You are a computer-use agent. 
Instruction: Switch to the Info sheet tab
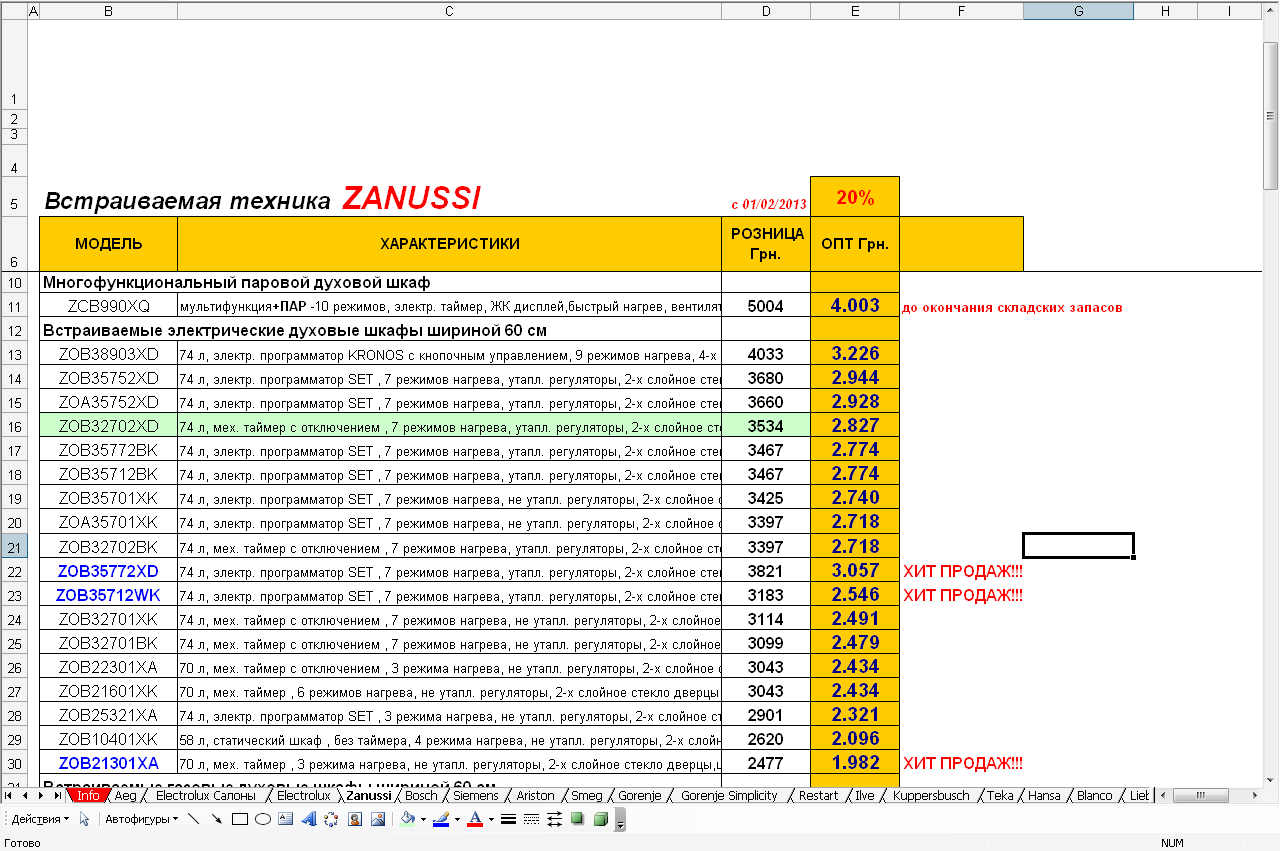click(89, 796)
